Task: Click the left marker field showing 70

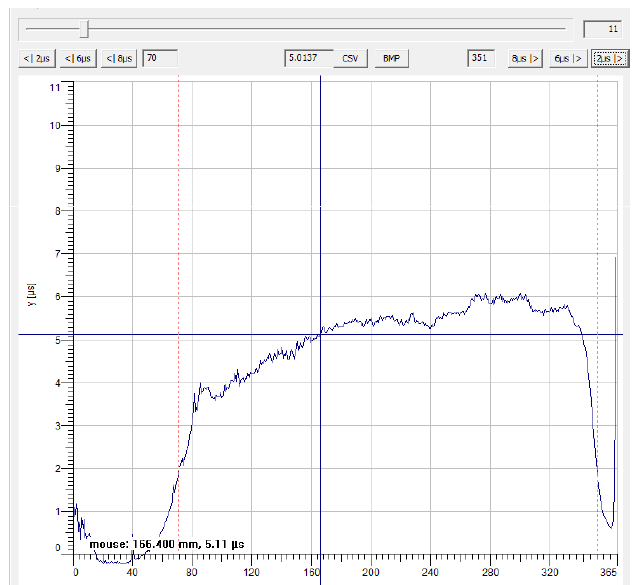Action: [x=160, y=59]
